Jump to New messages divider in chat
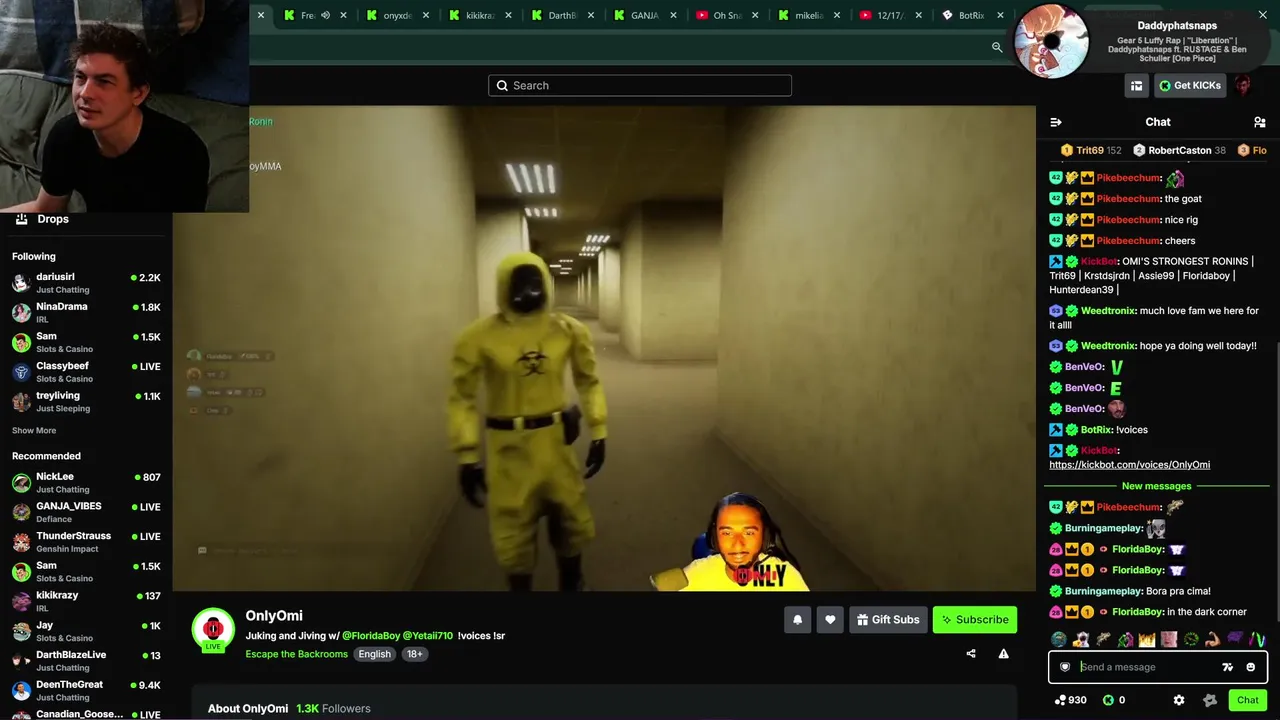 coord(1156,486)
